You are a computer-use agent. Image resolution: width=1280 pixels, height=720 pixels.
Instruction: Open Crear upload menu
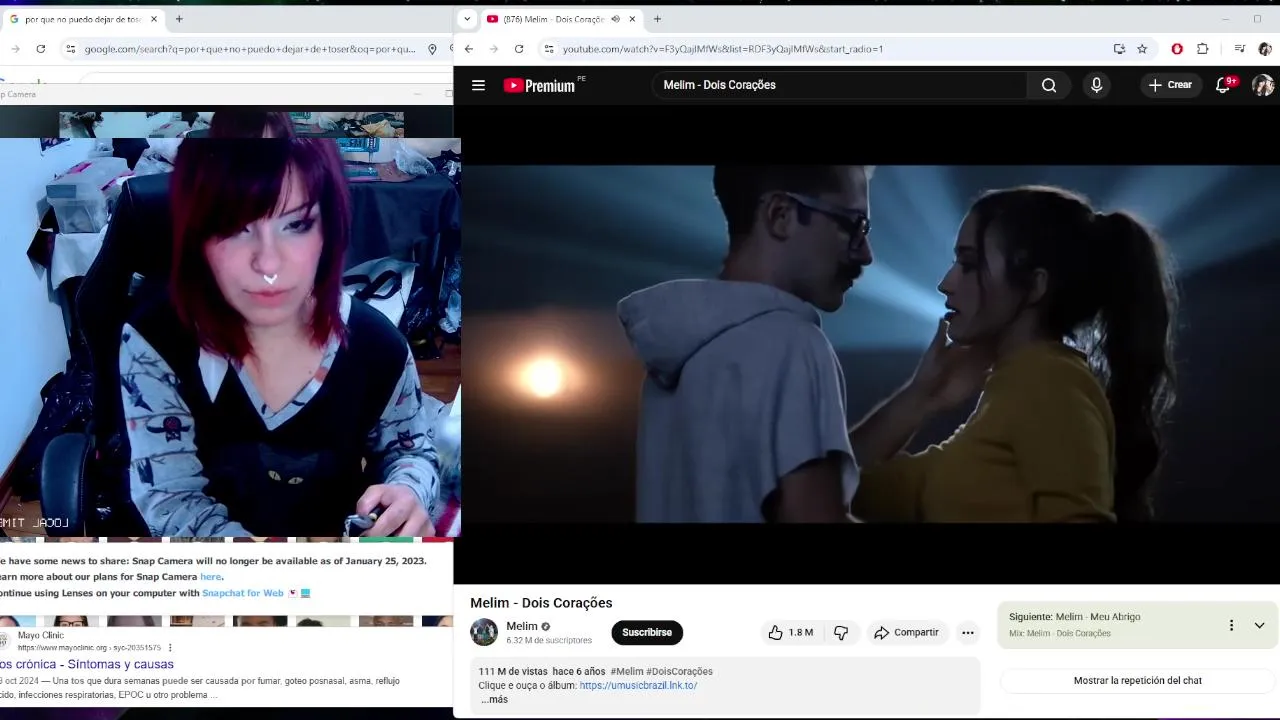tap(1170, 85)
